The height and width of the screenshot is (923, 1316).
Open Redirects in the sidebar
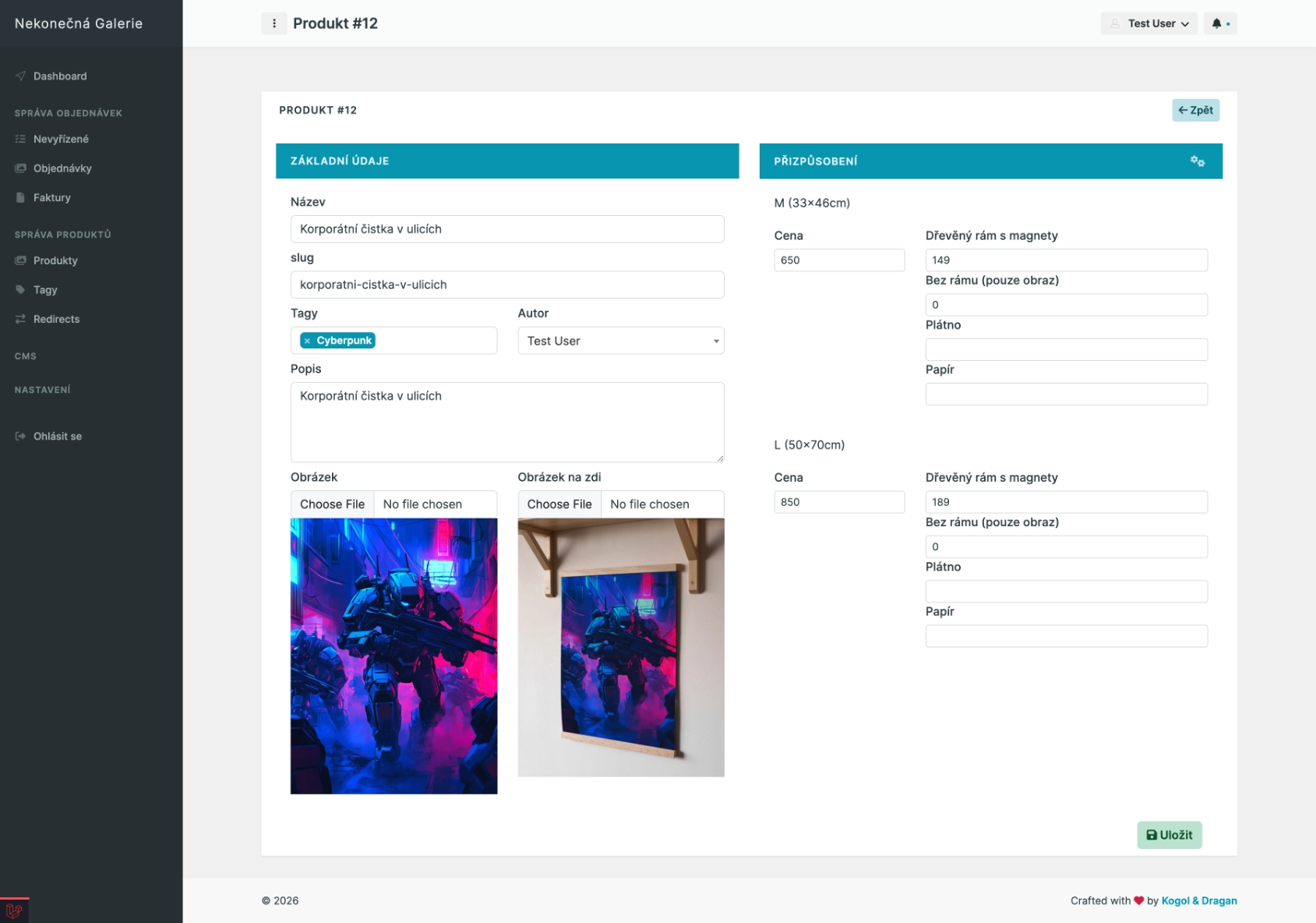click(56, 319)
